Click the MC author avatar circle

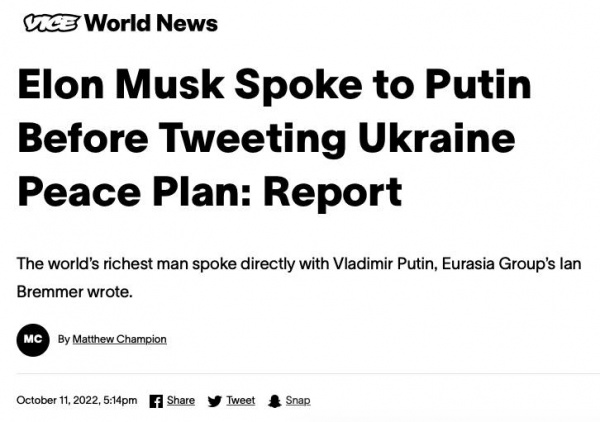[x=33, y=339]
